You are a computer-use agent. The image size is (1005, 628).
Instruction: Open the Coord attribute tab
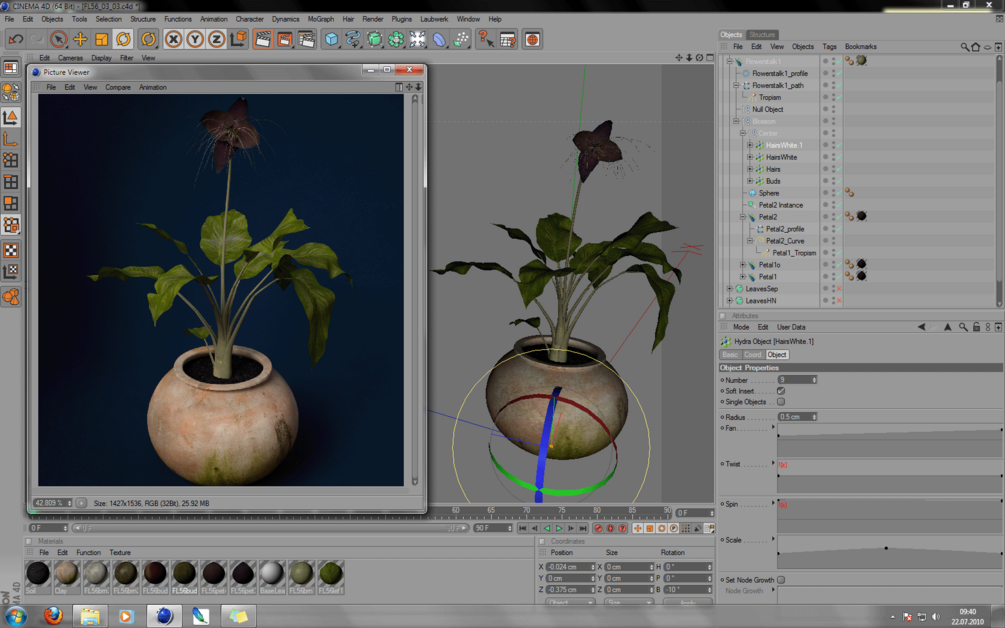(752, 354)
